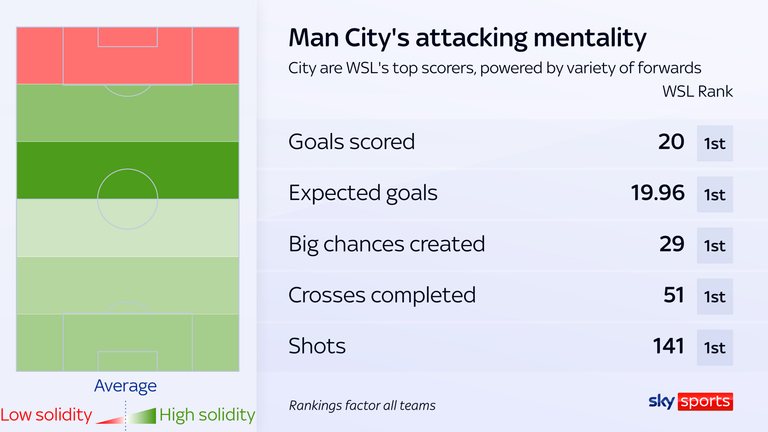The image size is (768, 432).
Task: Click the 1st rank badge for Crosses completed
Action: (715, 296)
